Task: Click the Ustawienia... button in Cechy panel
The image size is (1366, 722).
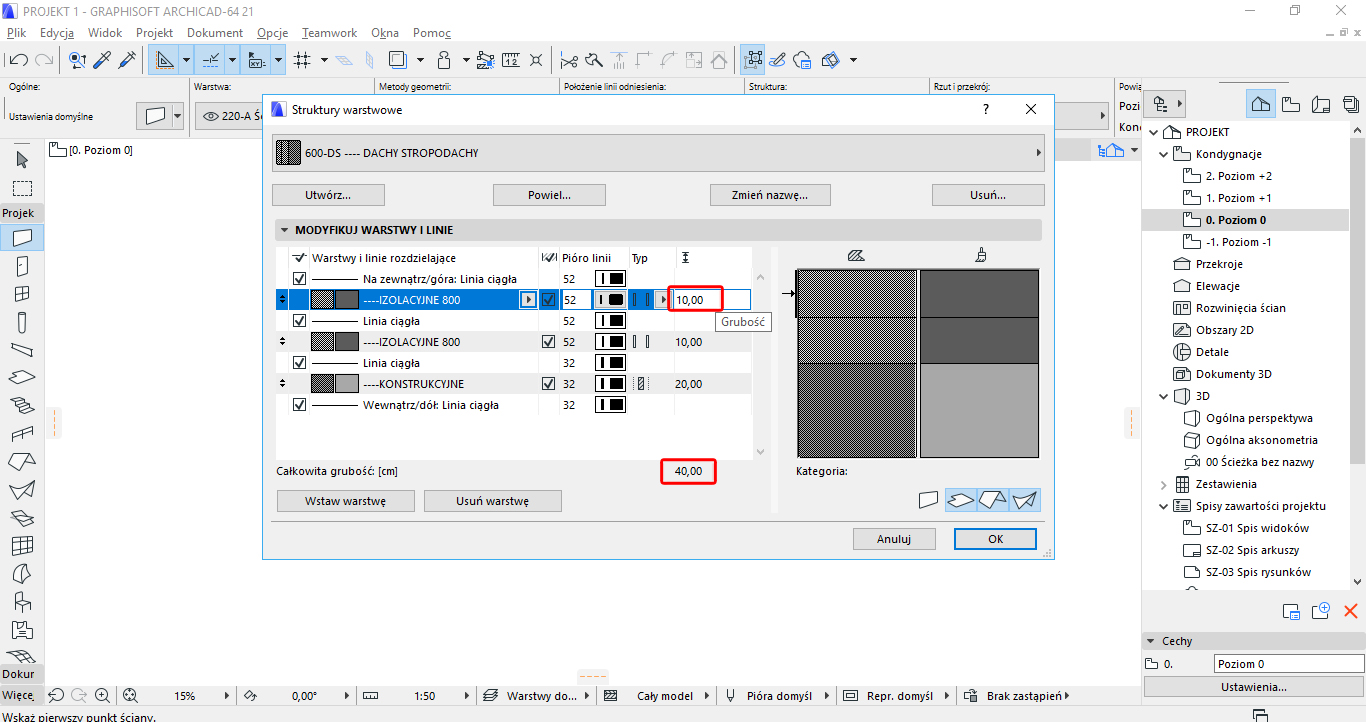Action: click(x=1253, y=687)
